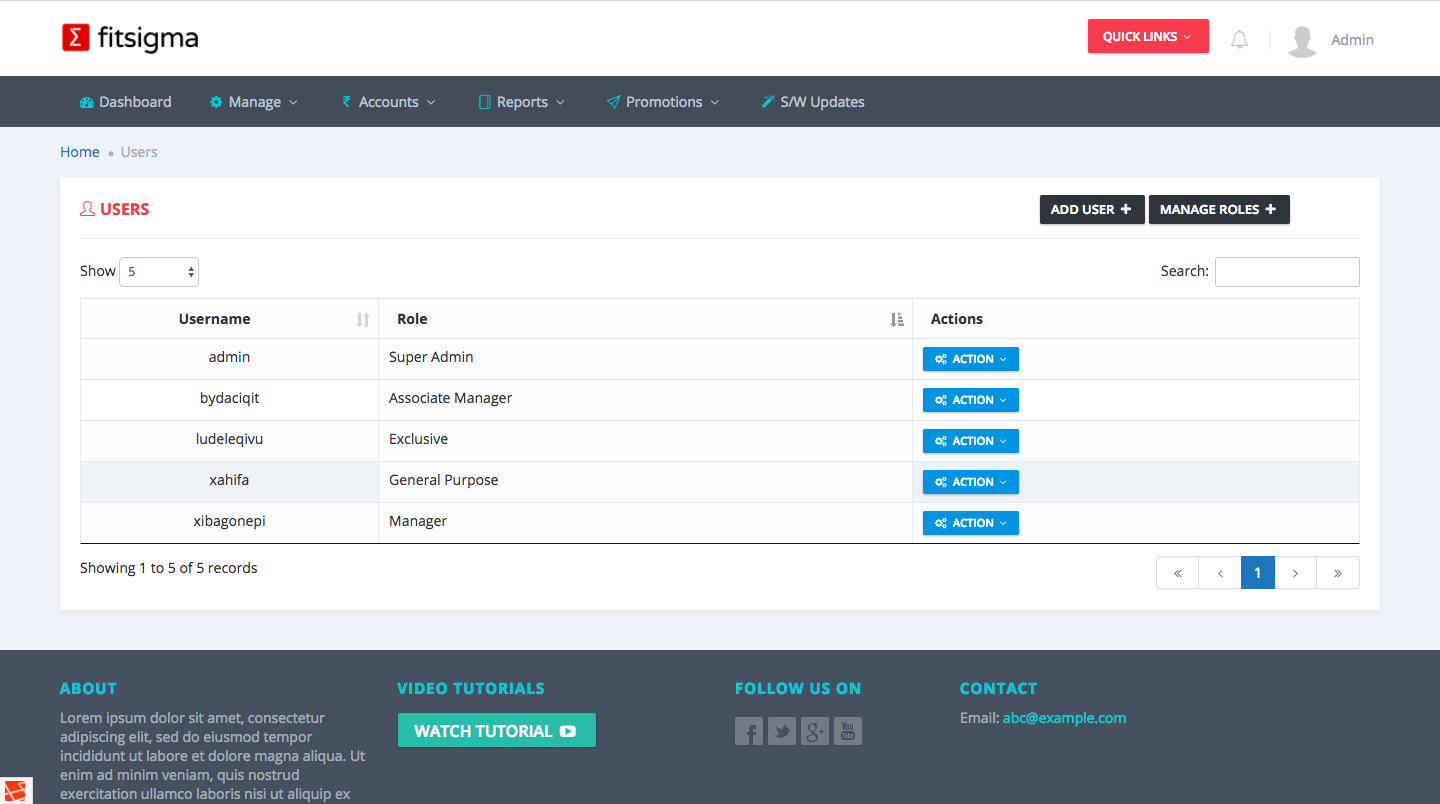
Task: Focus the Search input field
Action: coord(1286,272)
